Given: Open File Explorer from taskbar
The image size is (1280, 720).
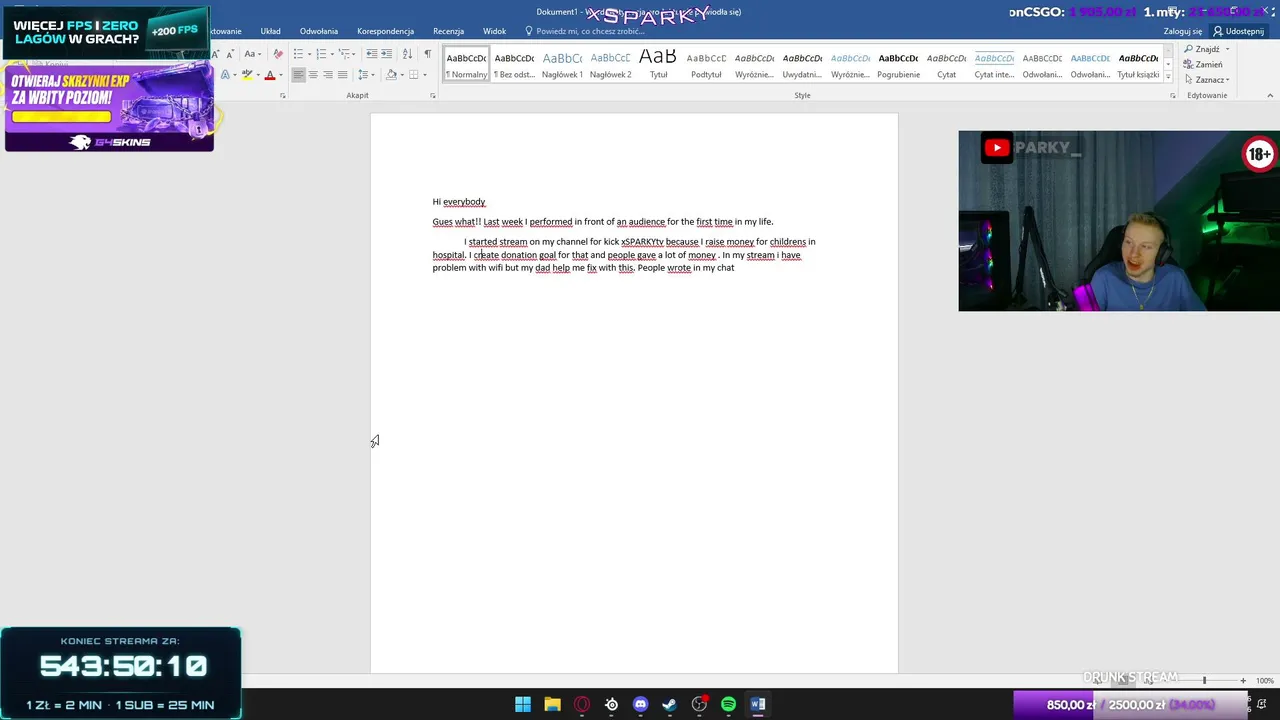Looking at the screenshot, I should (x=552, y=704).
